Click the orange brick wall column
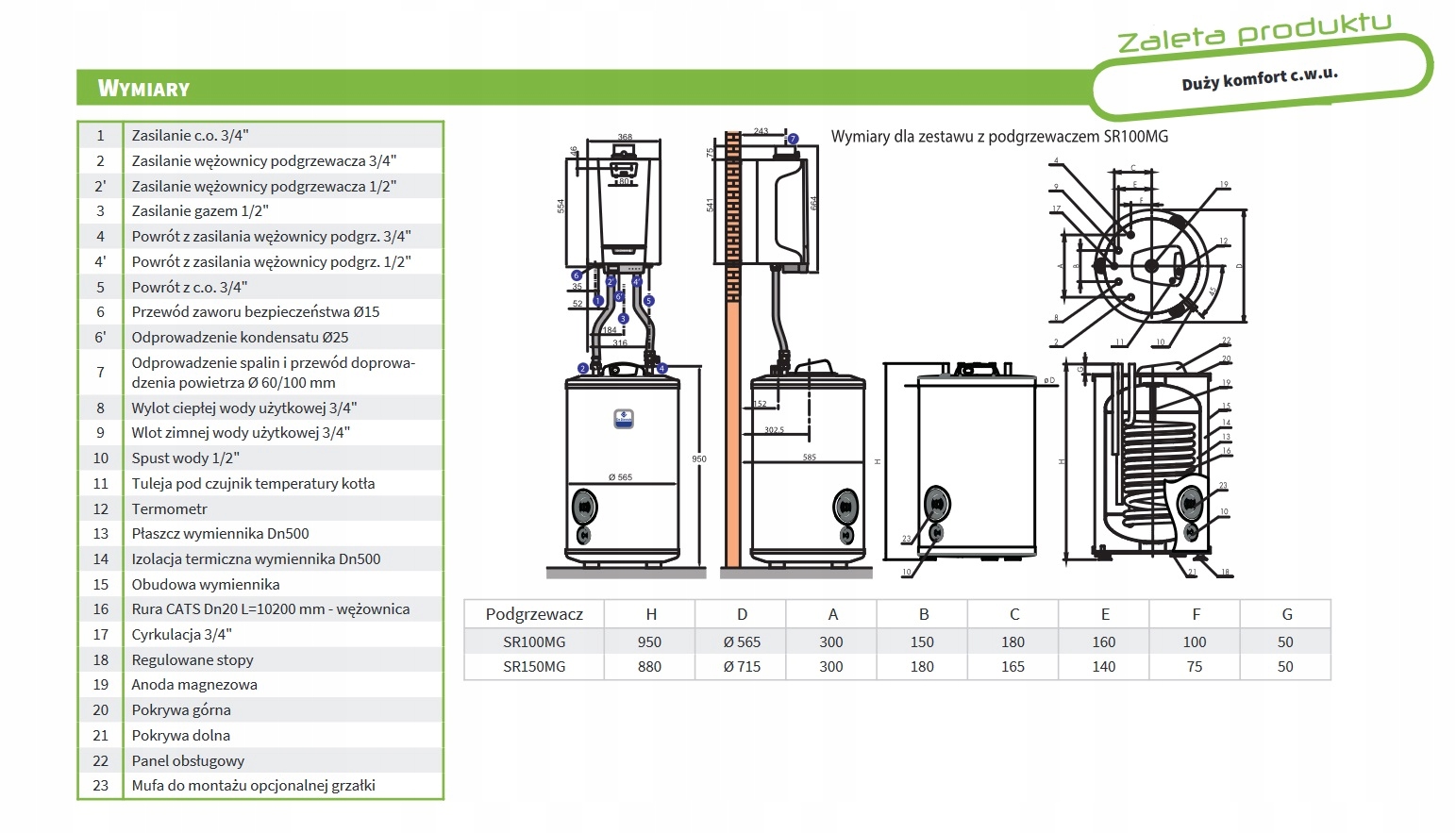The image size is (1456, 833). click(732, 425)
